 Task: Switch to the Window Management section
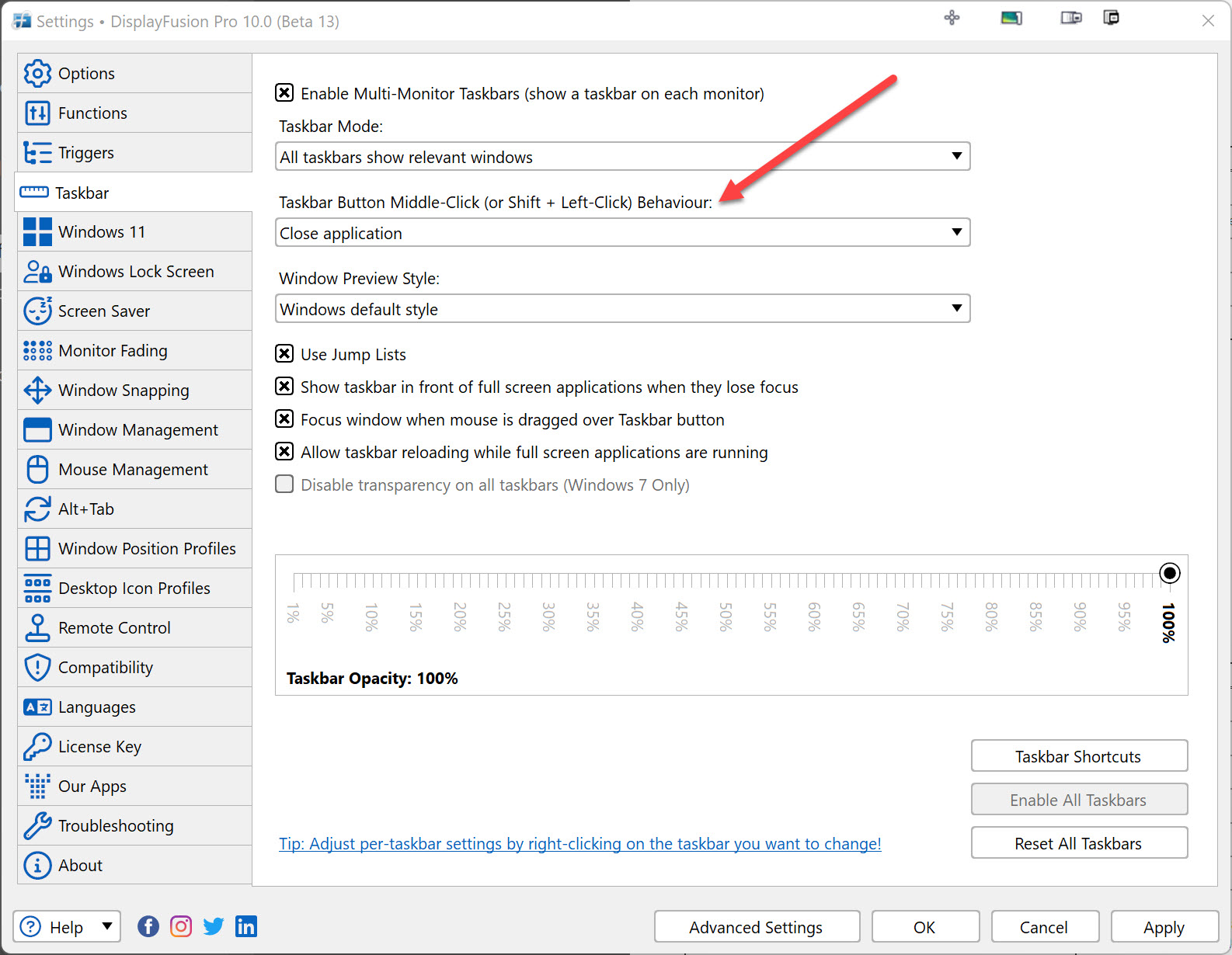(137, 429)
